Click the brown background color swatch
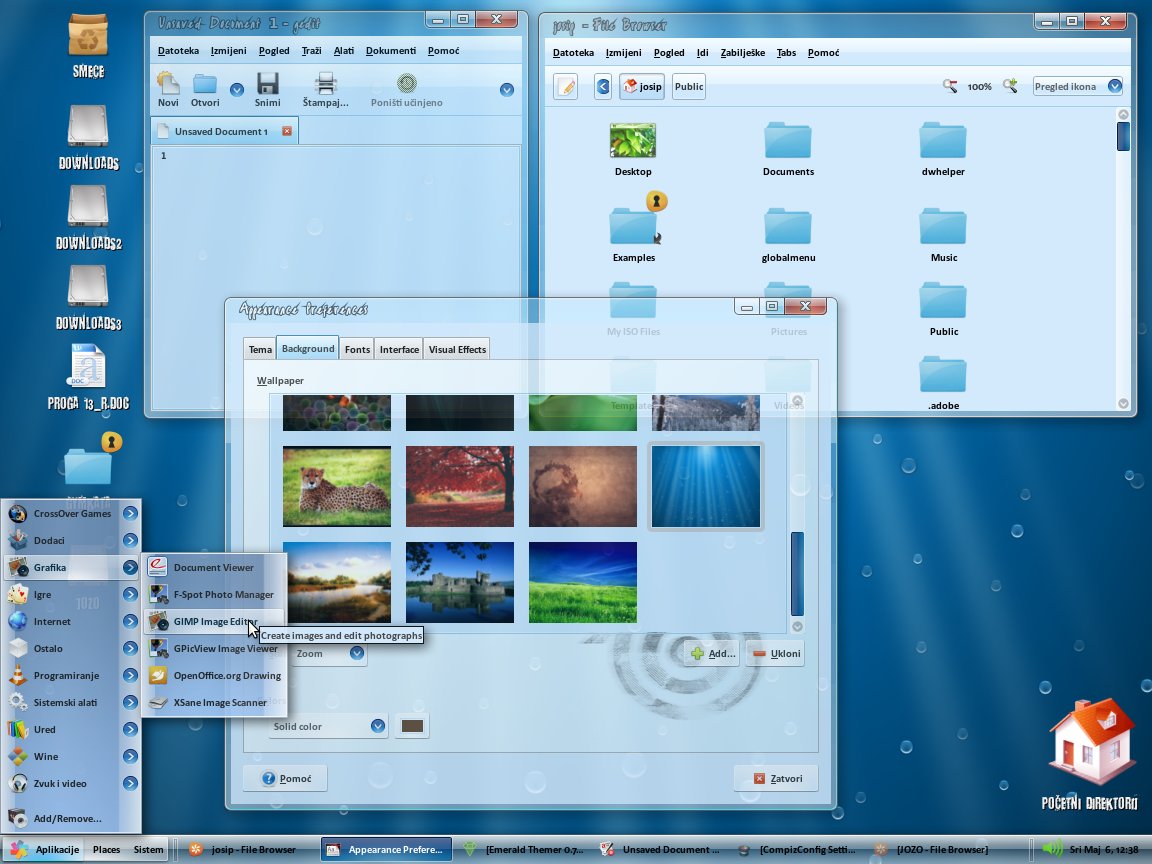This screenshot has width=1152, height=864. (412, 726)
